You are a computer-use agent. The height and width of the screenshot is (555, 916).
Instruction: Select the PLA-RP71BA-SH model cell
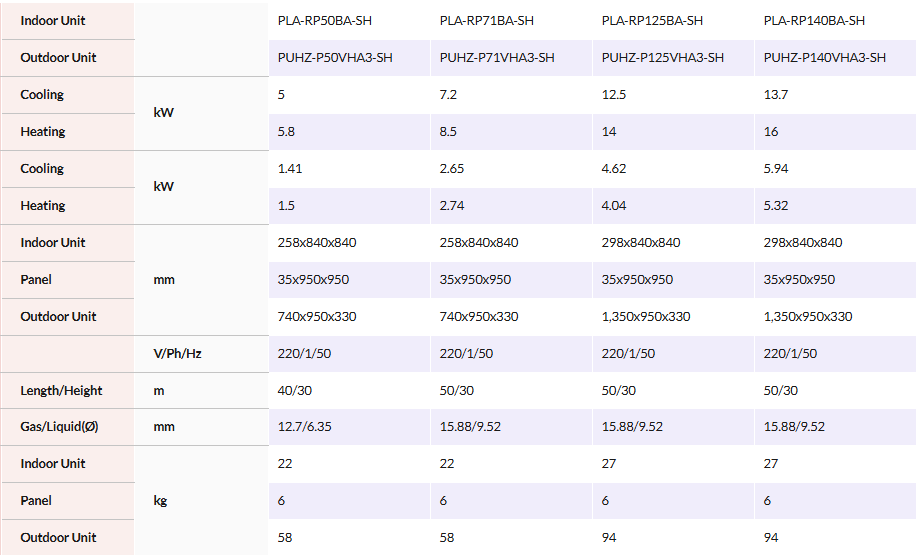pos(486,21)
